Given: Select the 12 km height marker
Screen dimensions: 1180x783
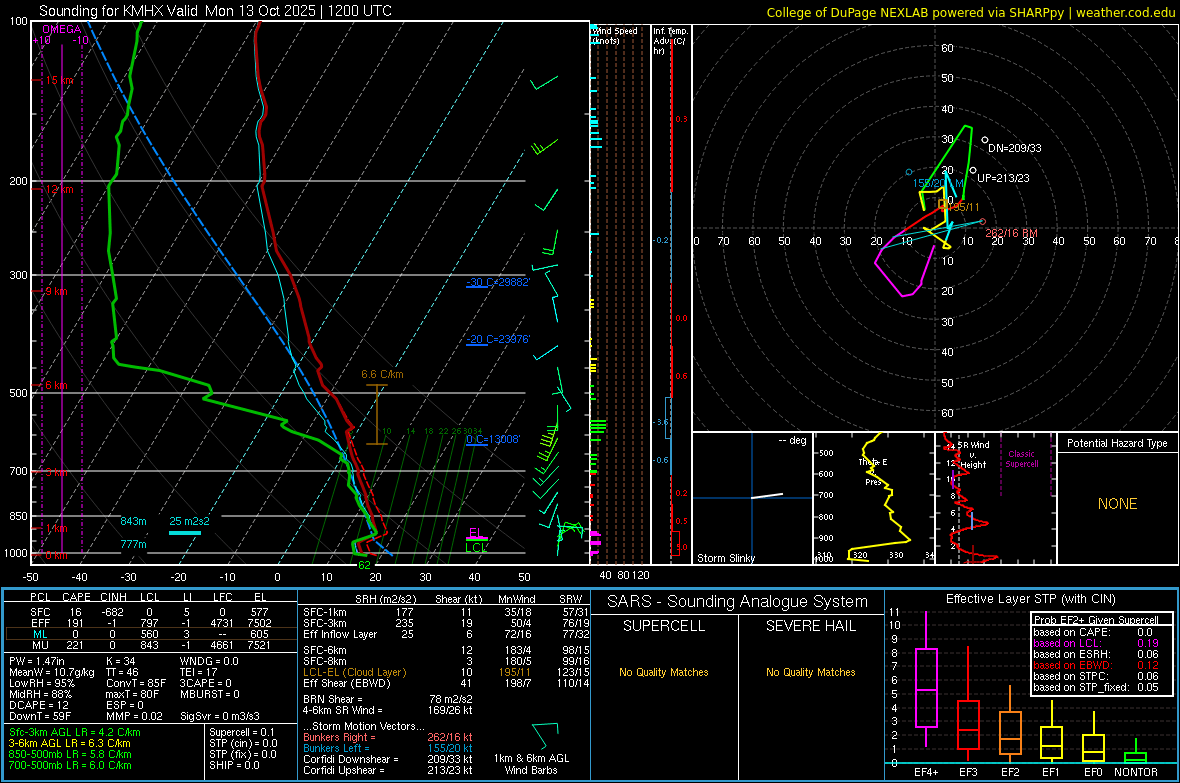Looking at the screenshot, I should pyautogui.click(x=60, y=189).
